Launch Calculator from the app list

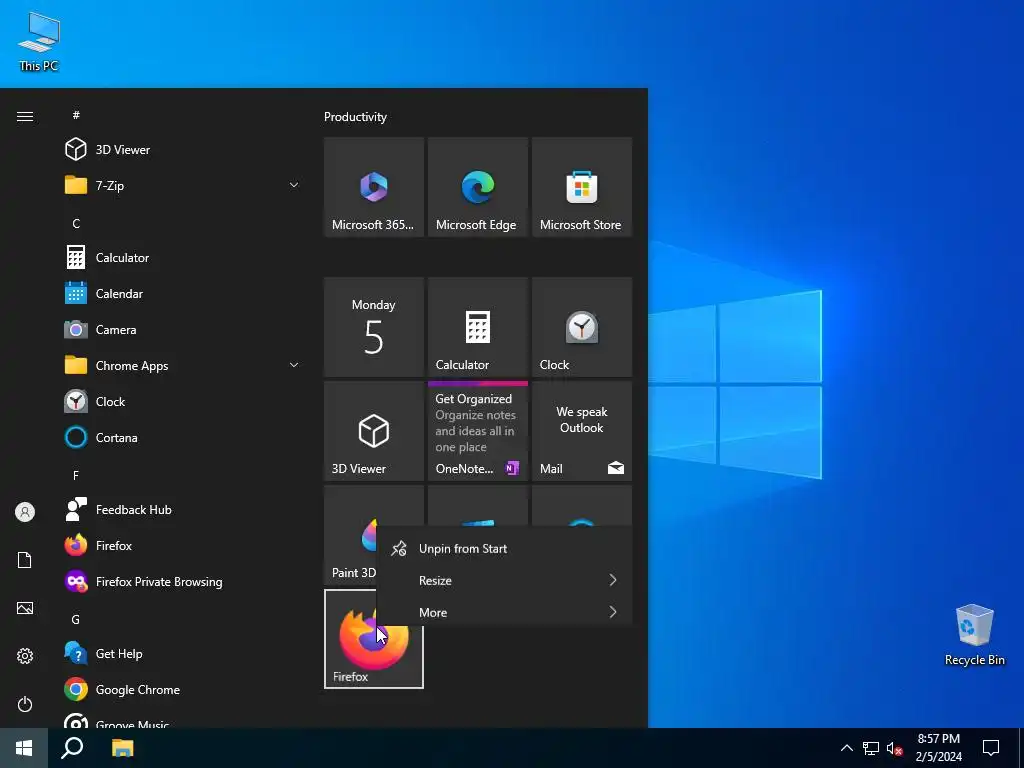coord(182,257)
